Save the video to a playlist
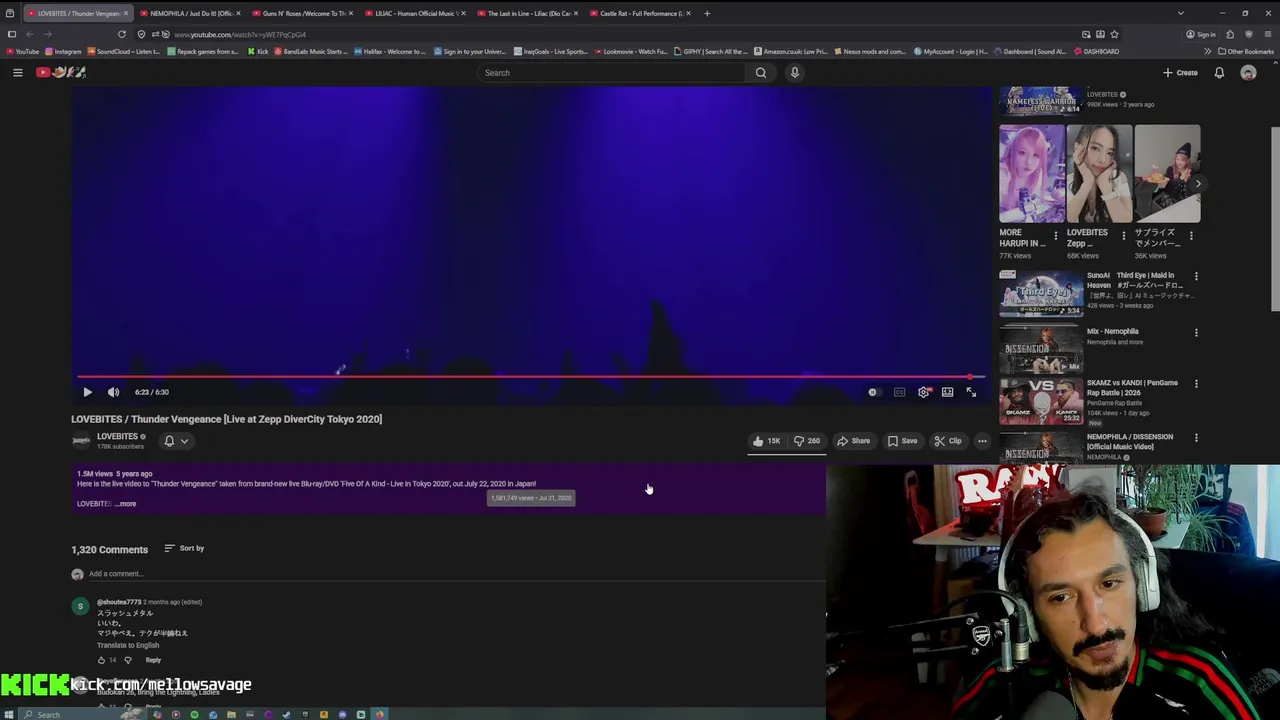1280x720 pixels. coord(902,441)
